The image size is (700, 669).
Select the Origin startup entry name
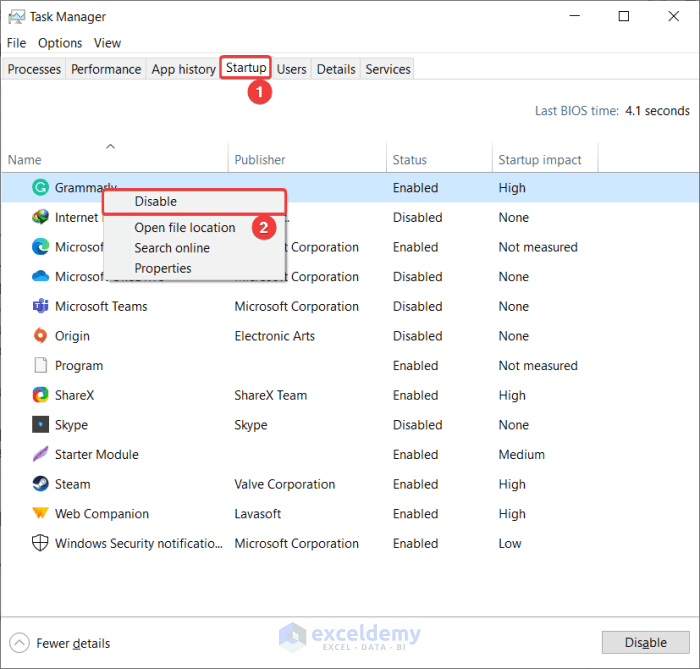point(72,336)
